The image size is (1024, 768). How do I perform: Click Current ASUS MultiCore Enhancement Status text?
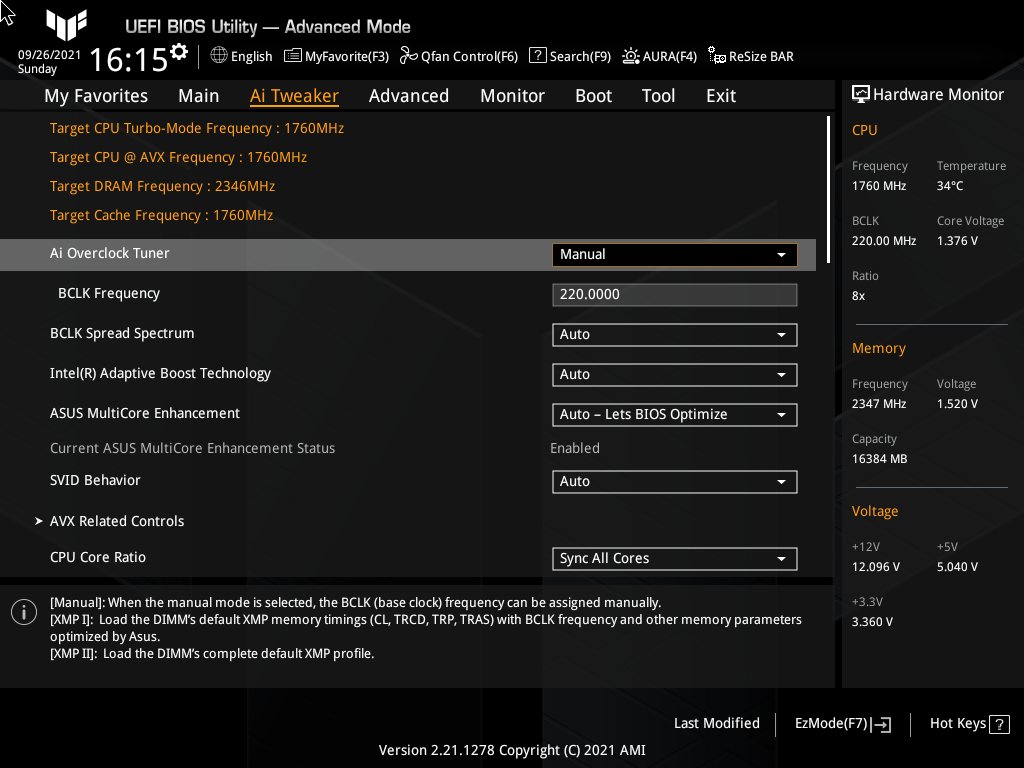click(193, 449)
